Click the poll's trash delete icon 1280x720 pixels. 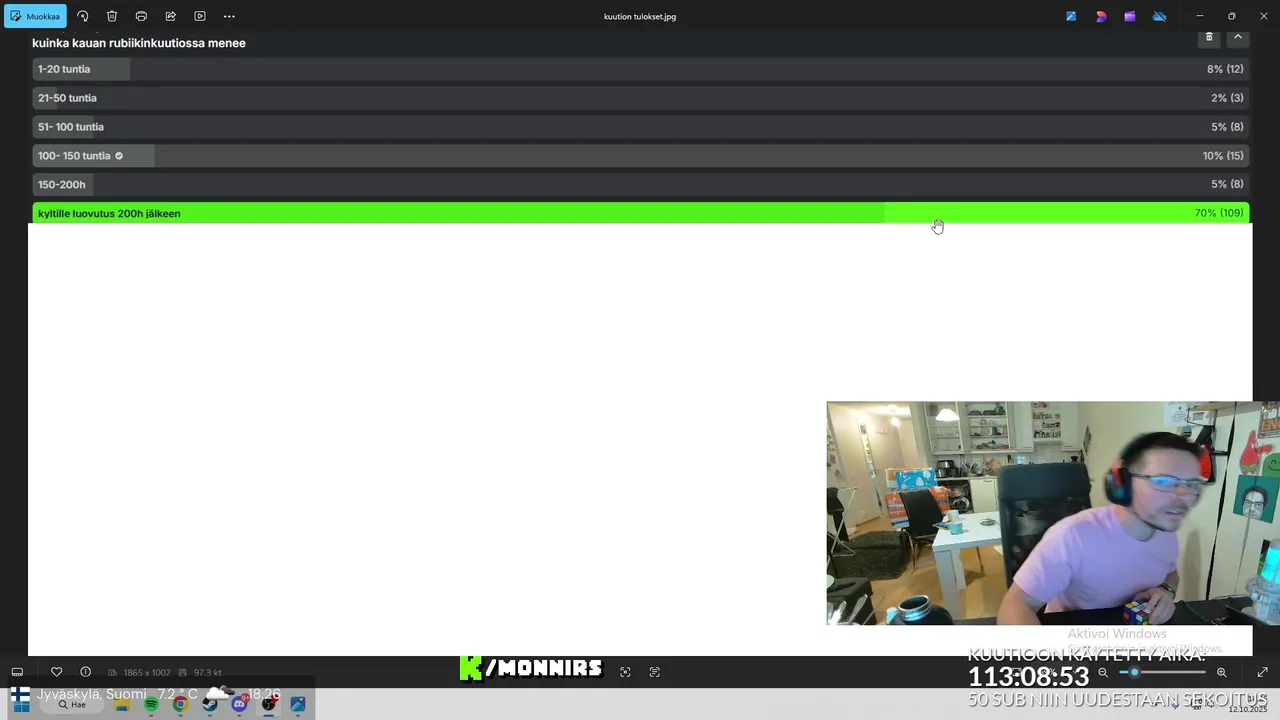(1209, 37)
